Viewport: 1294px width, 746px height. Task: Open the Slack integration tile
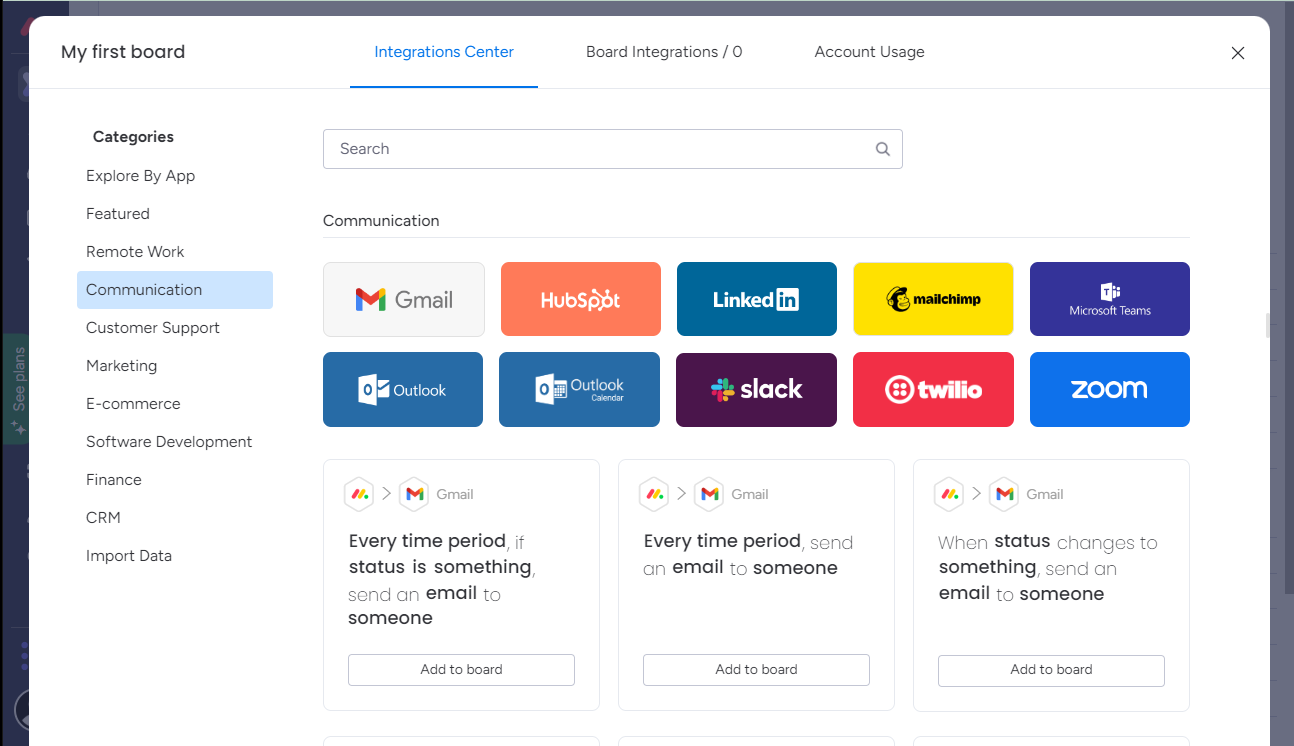(756, 389)
